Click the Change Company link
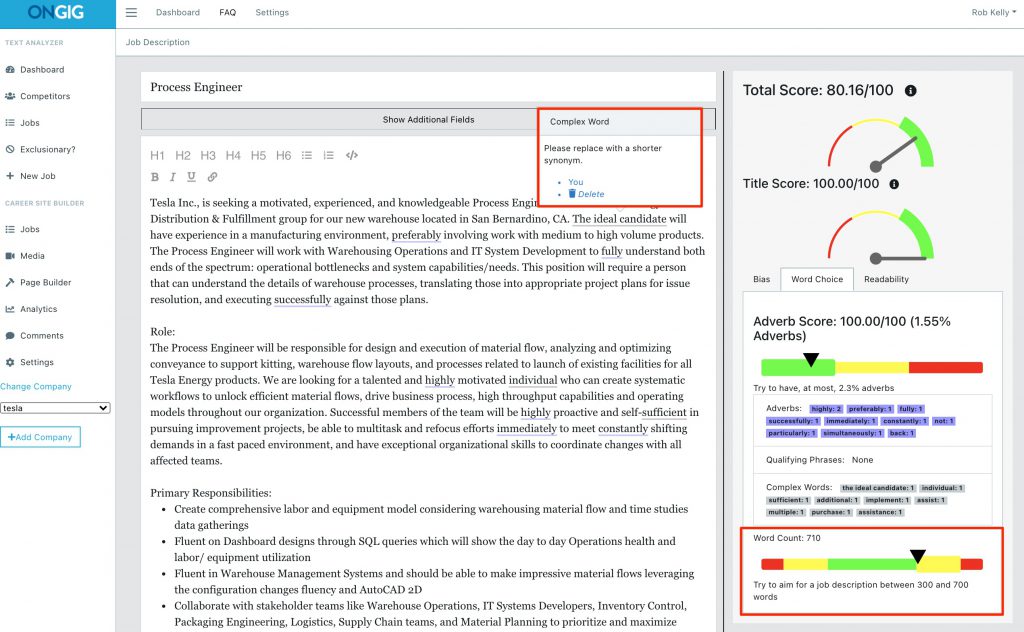 [x=36, y=387]
